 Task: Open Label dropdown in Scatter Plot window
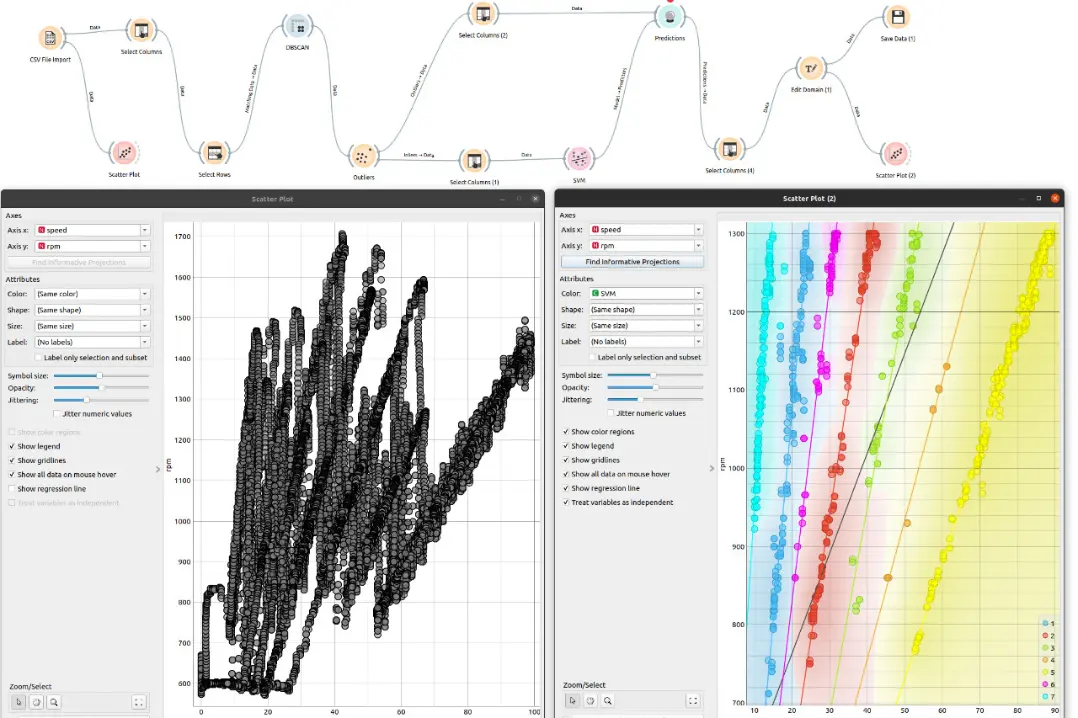click(x=93, y=342)
